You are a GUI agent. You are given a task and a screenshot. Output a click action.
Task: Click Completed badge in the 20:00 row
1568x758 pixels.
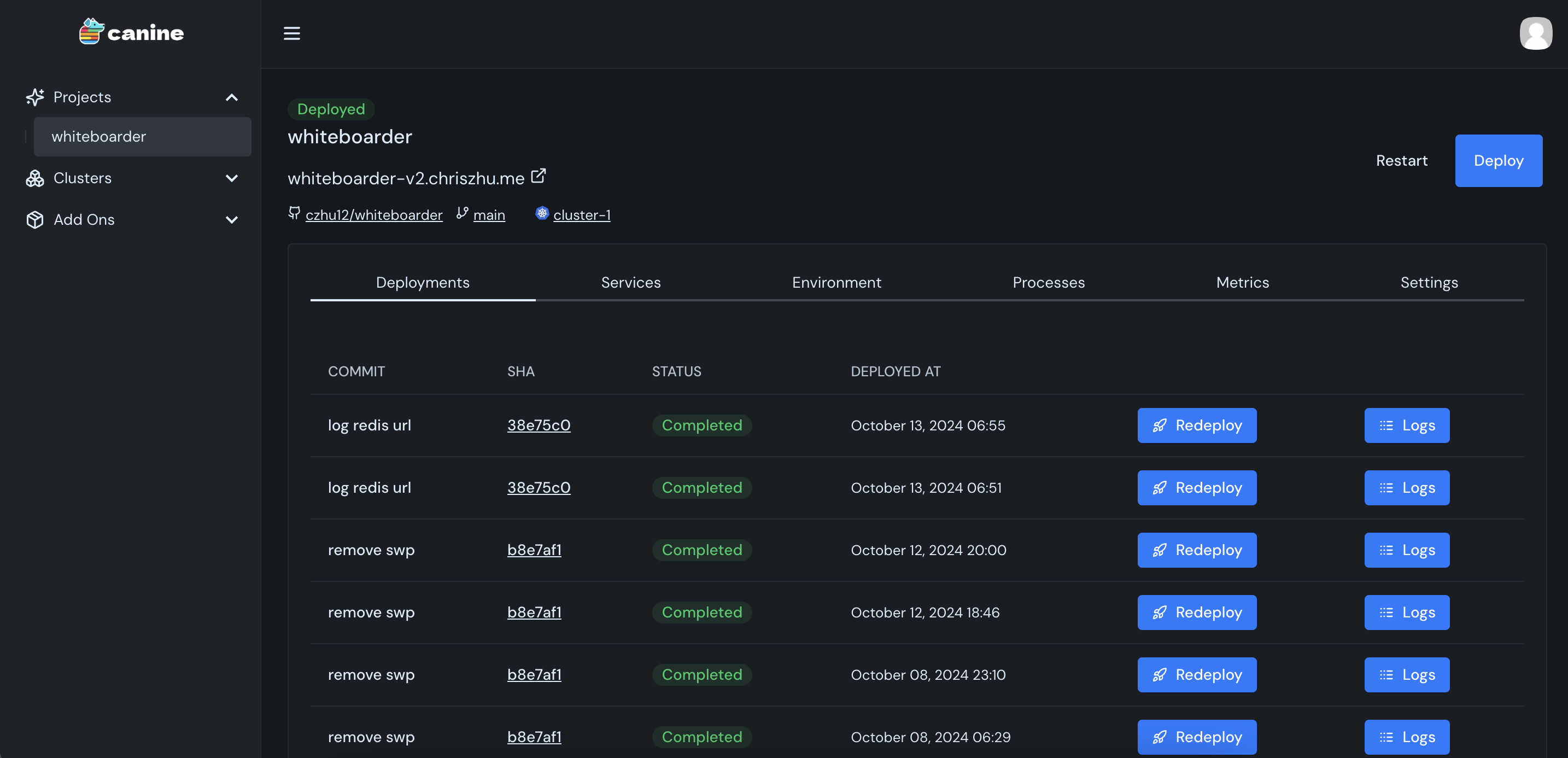(x=702, y=550)
